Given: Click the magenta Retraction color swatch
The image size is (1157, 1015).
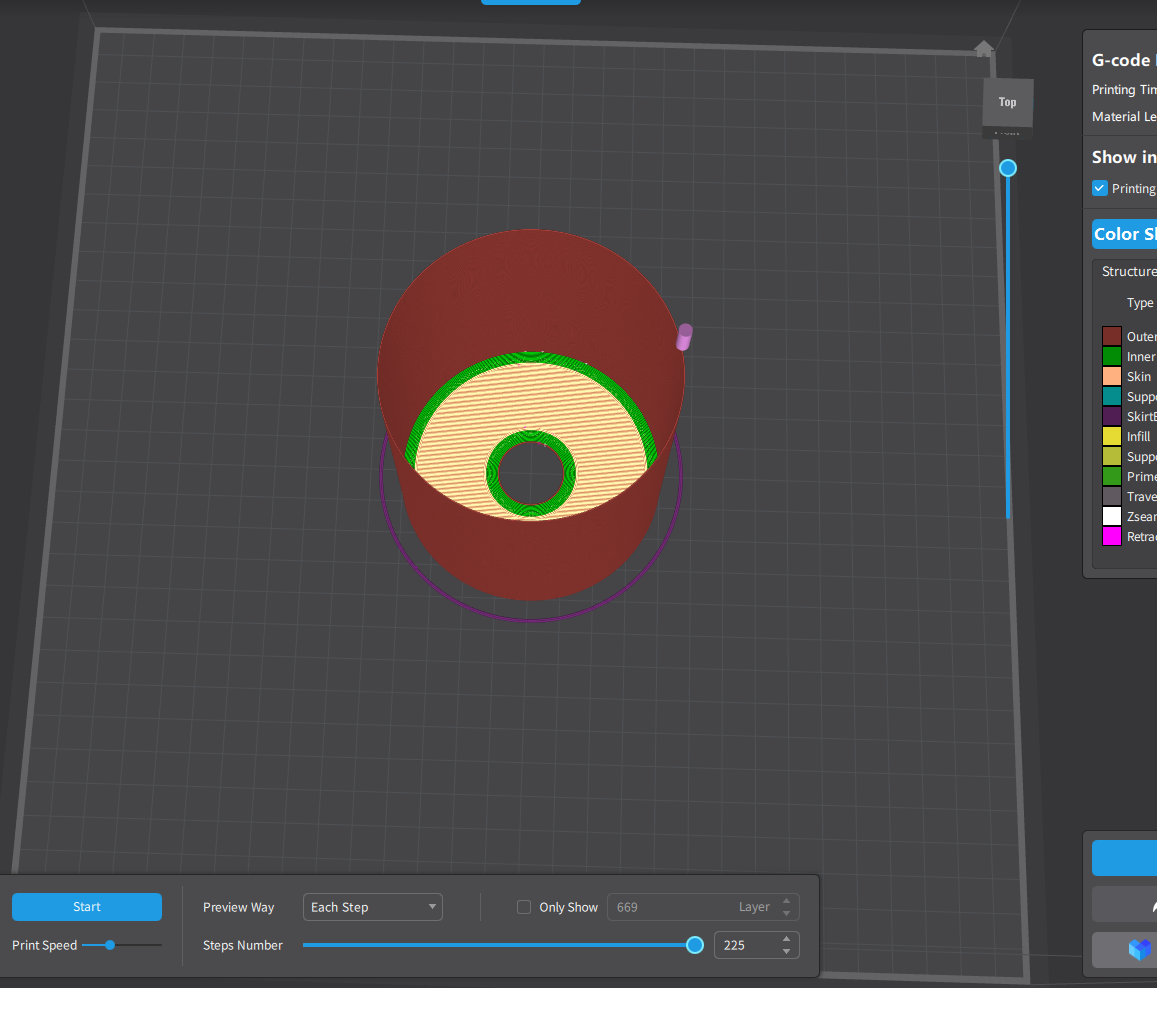Looking at the screenshot, I should pos(1112,536).
